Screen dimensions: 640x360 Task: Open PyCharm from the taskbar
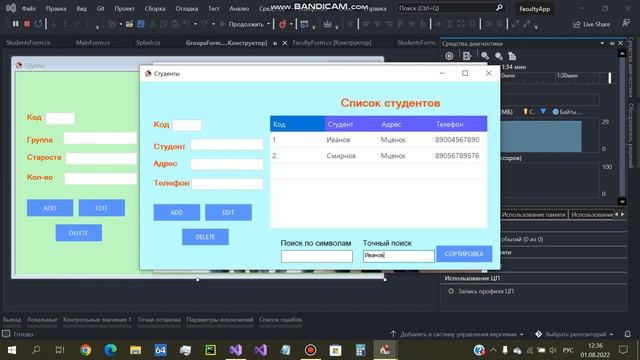(x=211, y=350)
